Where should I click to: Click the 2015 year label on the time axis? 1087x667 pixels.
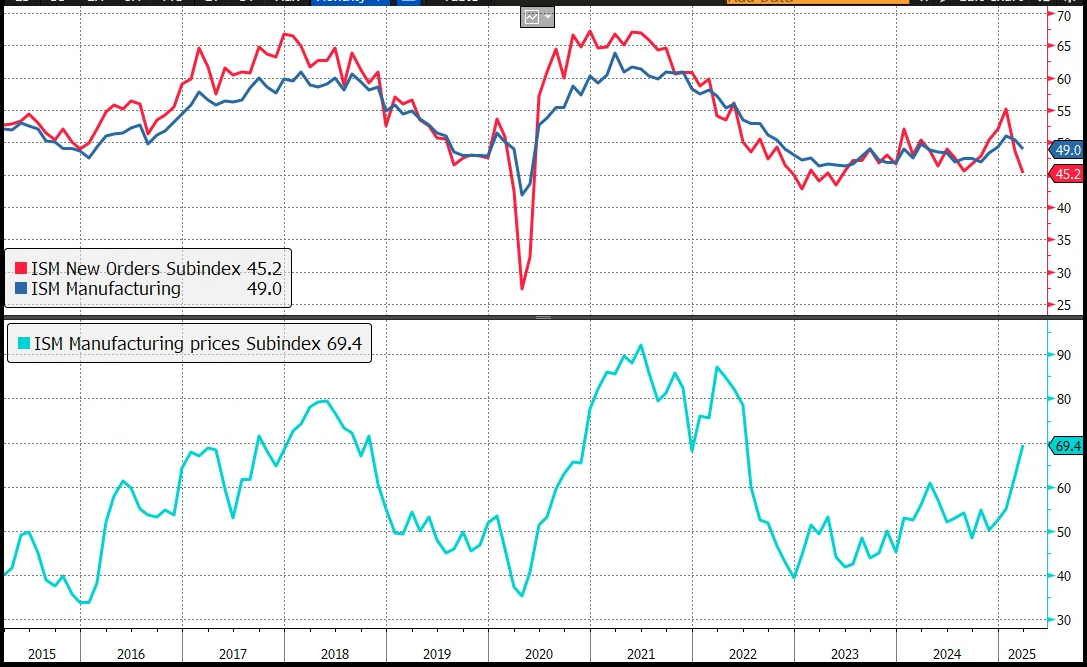point(42,654)
